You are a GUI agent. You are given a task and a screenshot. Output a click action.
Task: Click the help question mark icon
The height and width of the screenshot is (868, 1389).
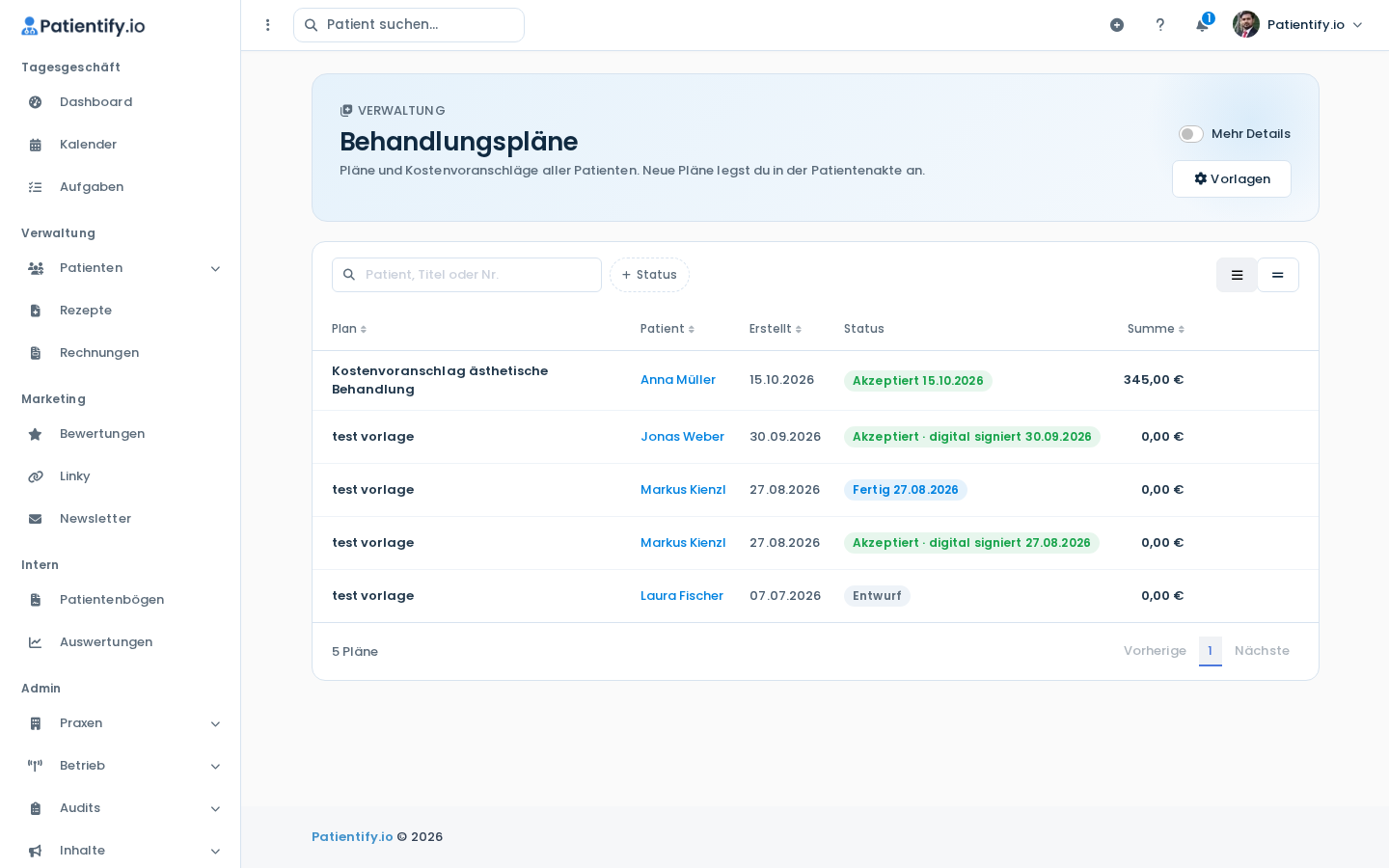click(1160, 25)
